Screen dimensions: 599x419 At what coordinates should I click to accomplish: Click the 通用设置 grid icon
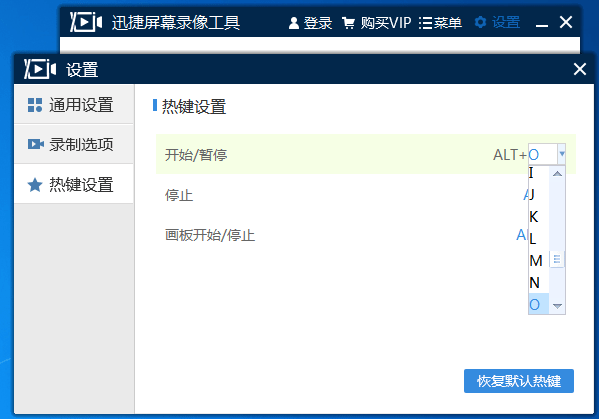pos(35,105)
